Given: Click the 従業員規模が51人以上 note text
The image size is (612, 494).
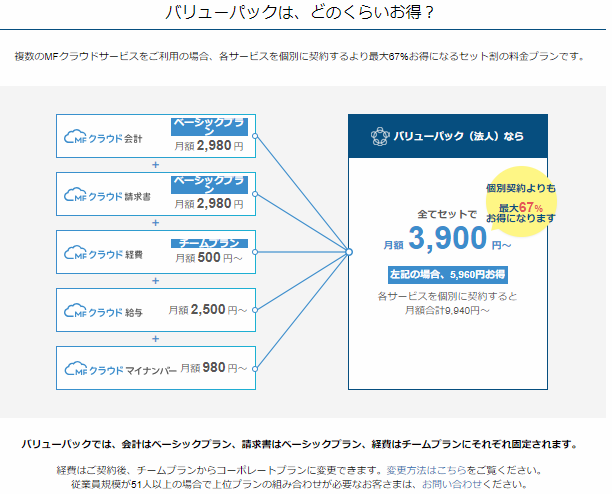Looking at the screenshot, I should pyautogui.click(x=299, y=484).
